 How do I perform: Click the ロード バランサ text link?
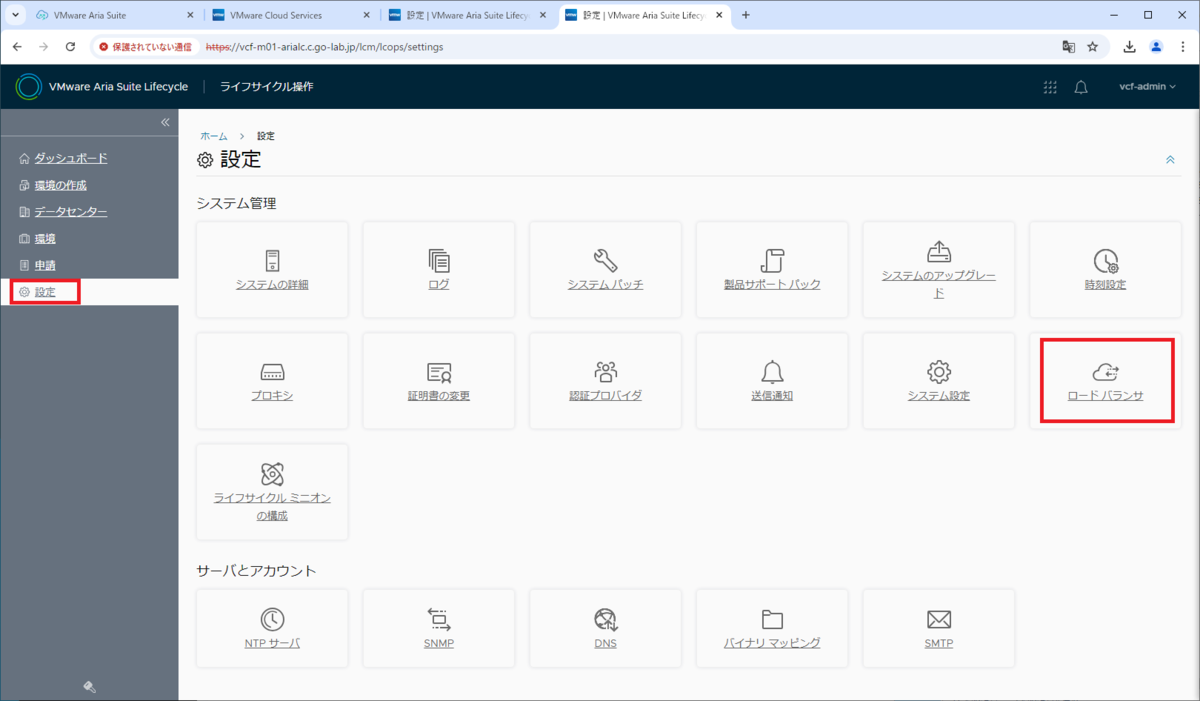tap(1105, 396)
